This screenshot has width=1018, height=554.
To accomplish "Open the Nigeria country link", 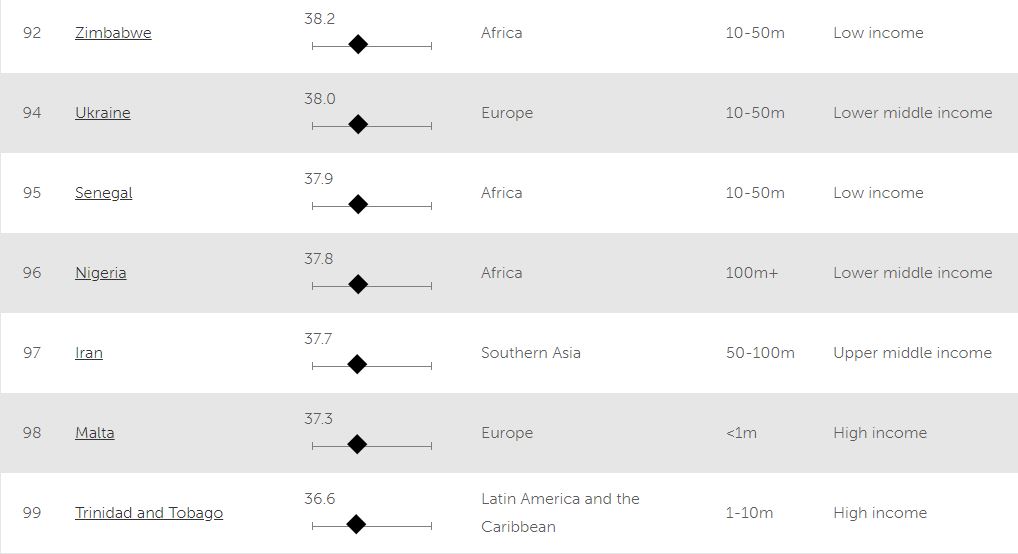I will (100, 273).
